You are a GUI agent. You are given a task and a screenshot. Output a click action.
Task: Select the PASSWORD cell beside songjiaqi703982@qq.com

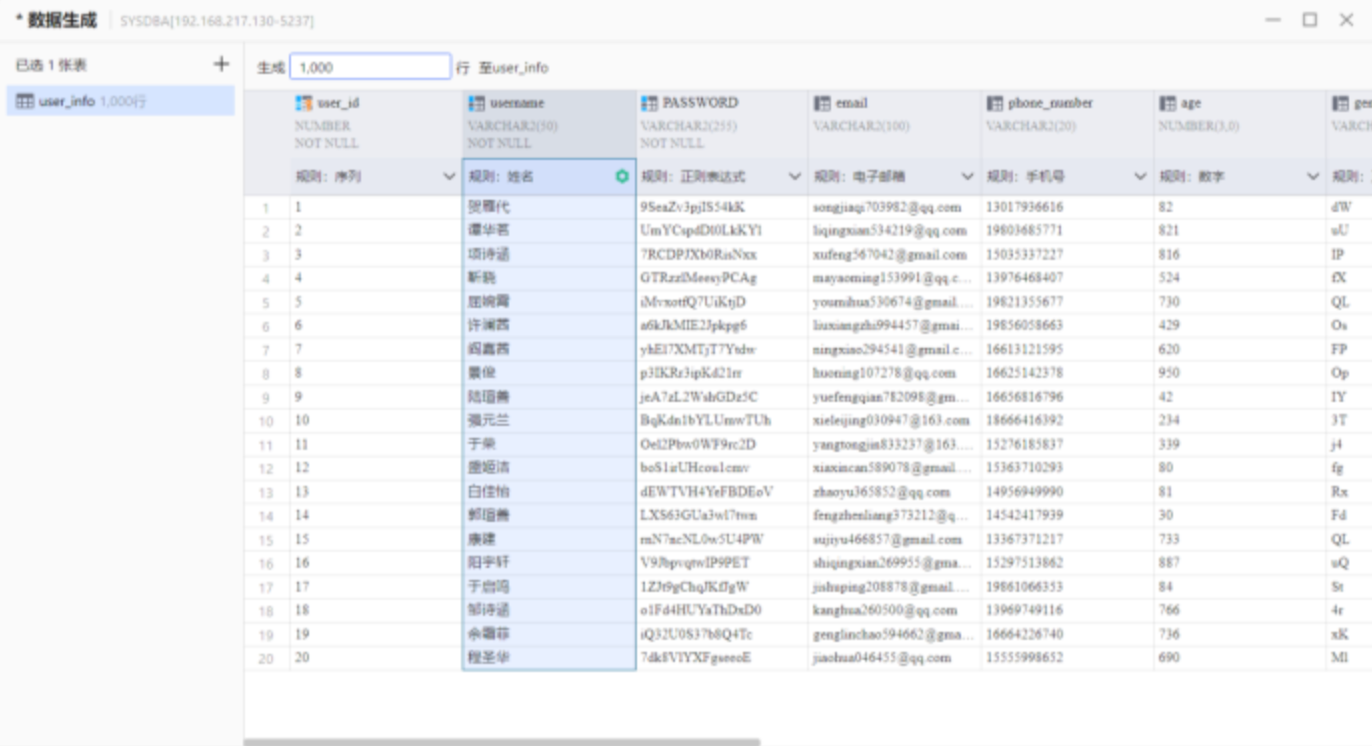pyautogui.click(x=722, y=207)
